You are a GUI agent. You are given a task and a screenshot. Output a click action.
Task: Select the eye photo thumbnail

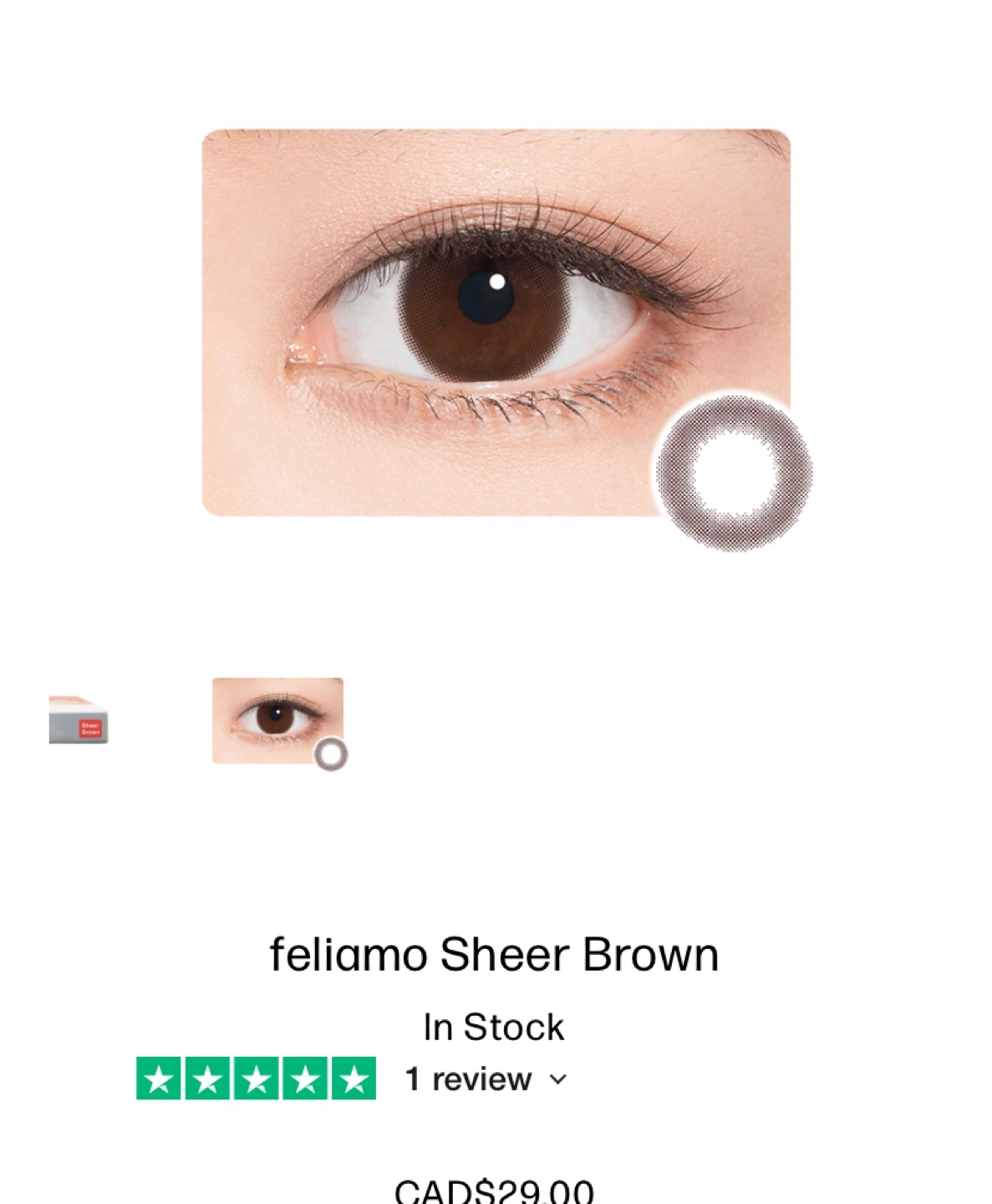(278, 722)
